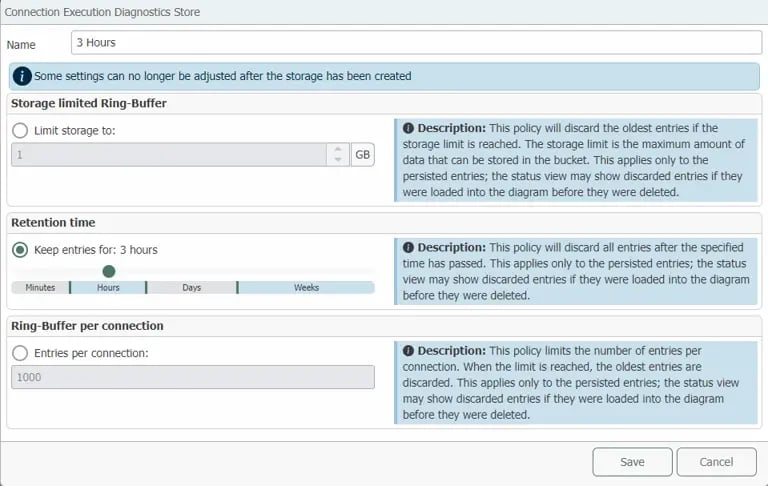Viewport: 768px width, 486px height.
Task: Select the 'Keep entries for' radio button
Action: click(x=20, y=249)
